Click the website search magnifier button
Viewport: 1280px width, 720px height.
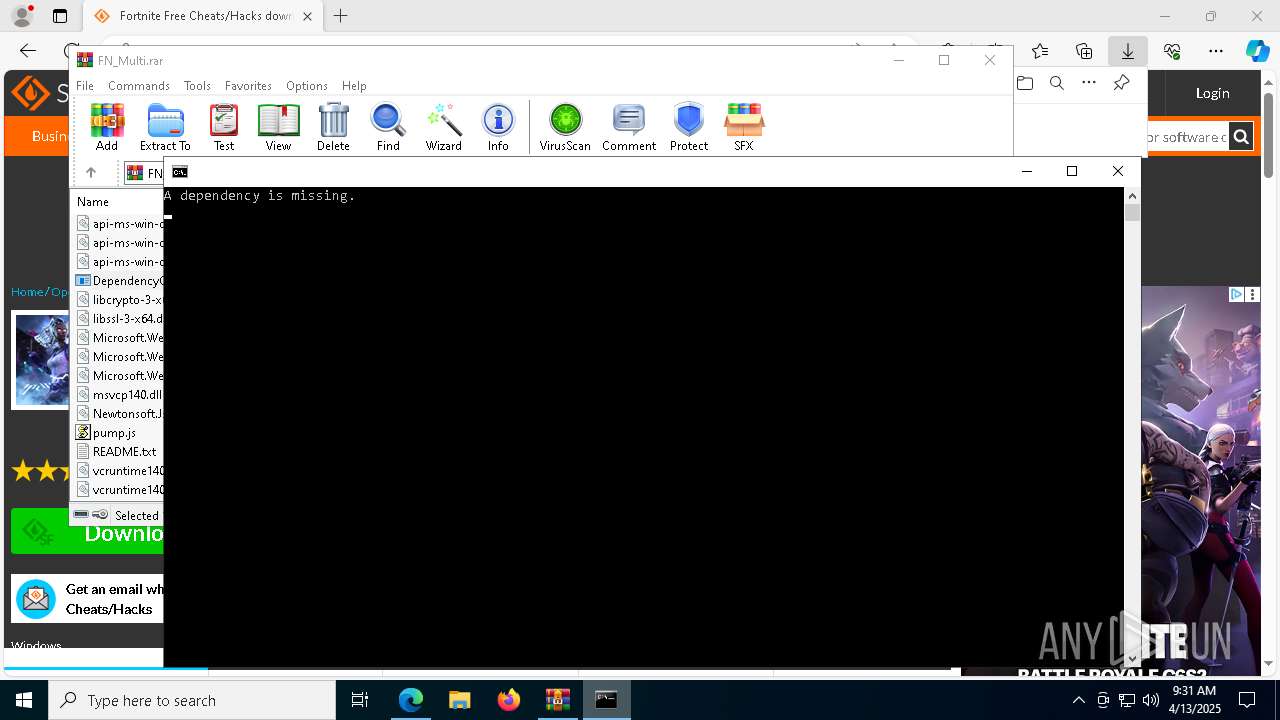point(1241,137)
